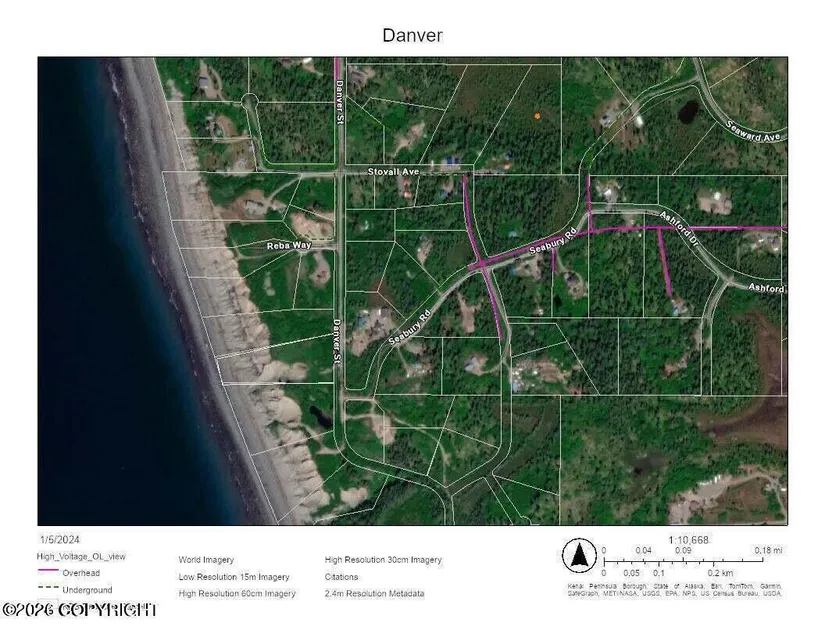Image resolution: width=825 pixels, height=638 pixels.
Task: Click 2.4m Resolution Metadata entry
Action: (374, 594)
